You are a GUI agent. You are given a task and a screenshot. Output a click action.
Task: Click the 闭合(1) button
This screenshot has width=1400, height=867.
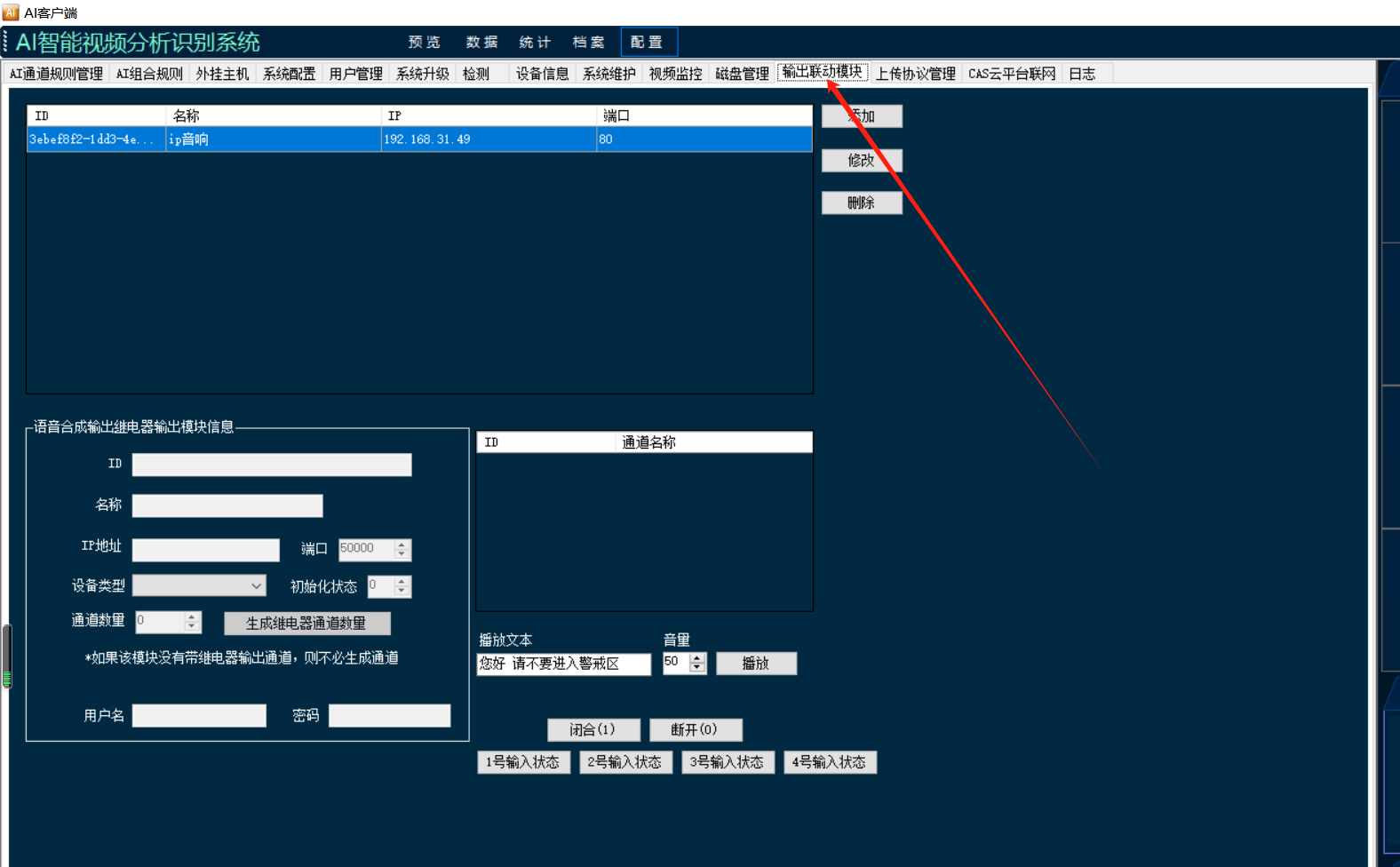pyautogui.click(x=593, y=729)
